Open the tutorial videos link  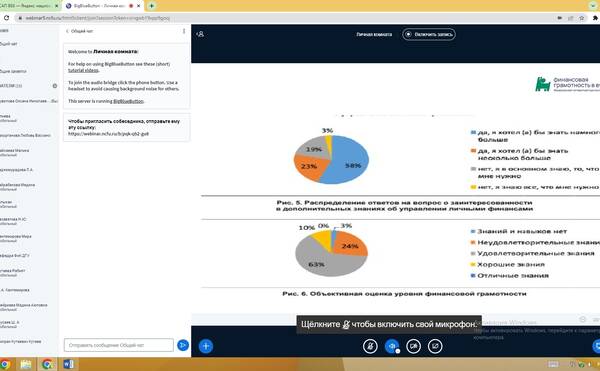pos(83,70)
